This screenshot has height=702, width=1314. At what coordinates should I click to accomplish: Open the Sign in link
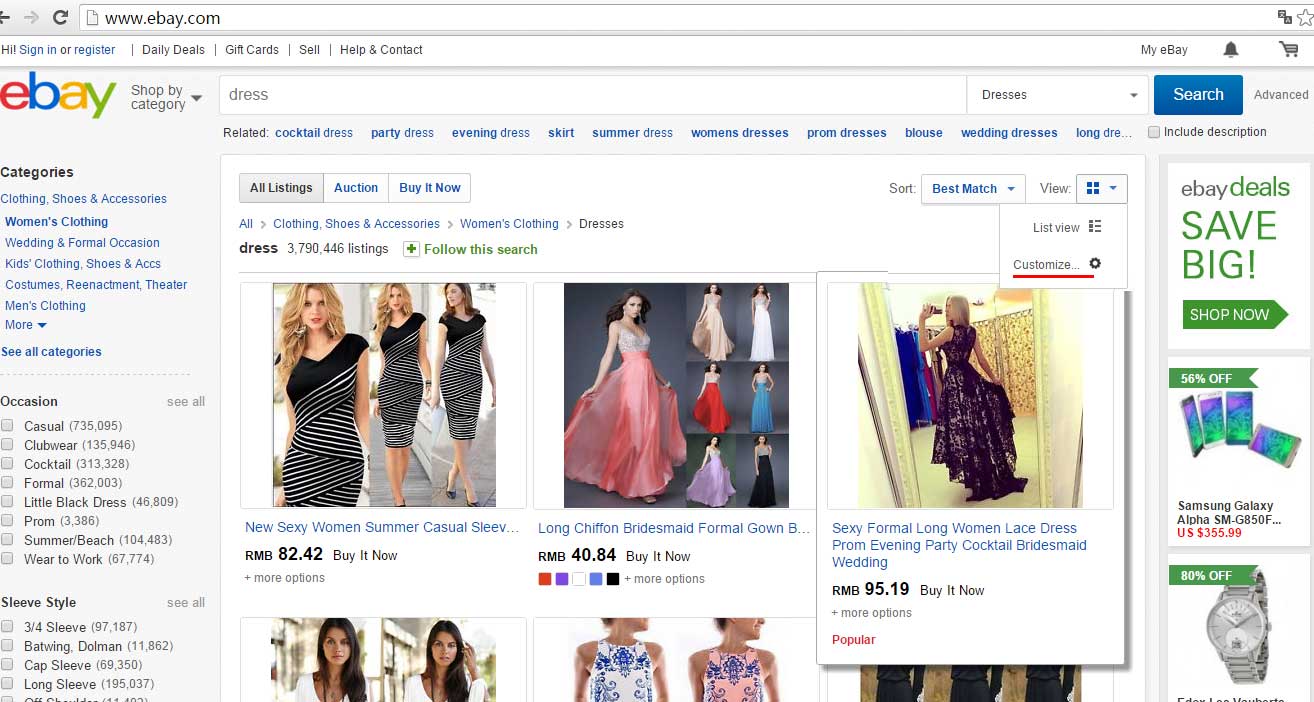pos(38,50)
